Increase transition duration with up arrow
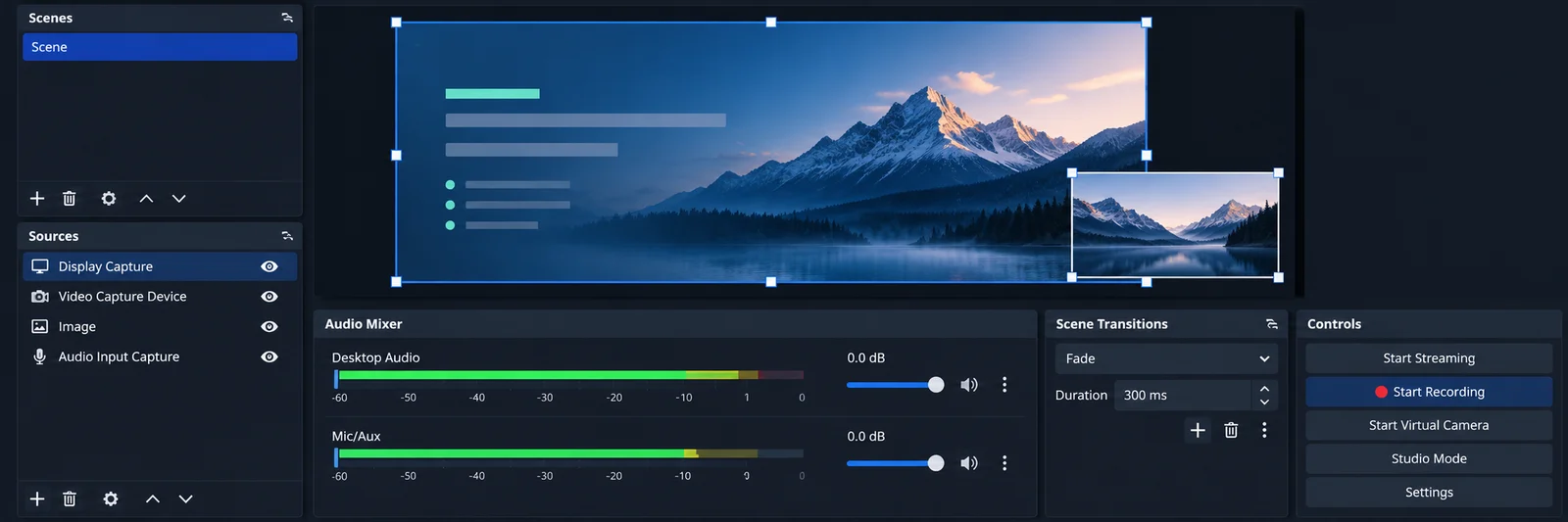 pos(1264,389)
